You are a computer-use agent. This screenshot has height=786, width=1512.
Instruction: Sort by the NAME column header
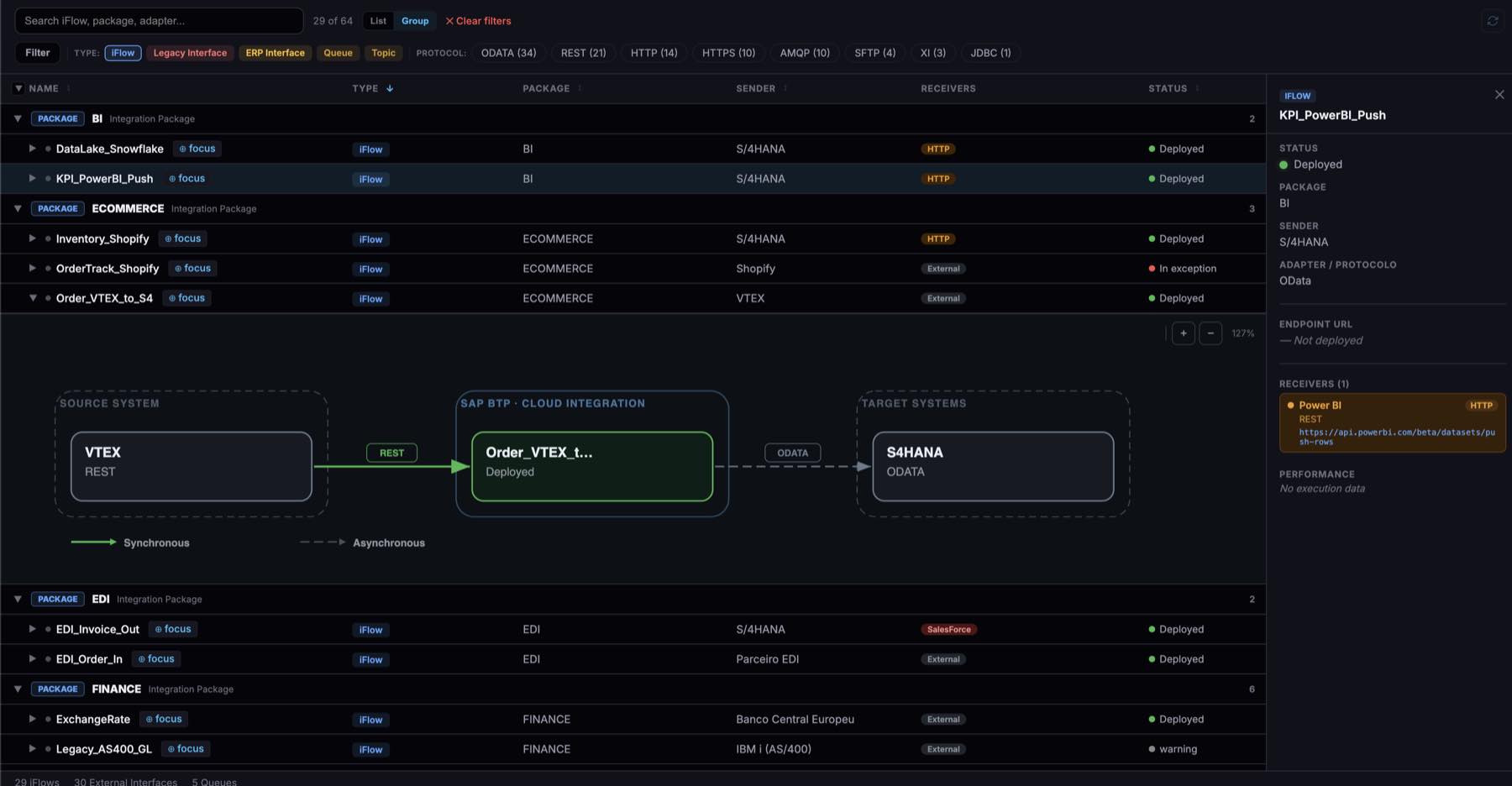44,88
